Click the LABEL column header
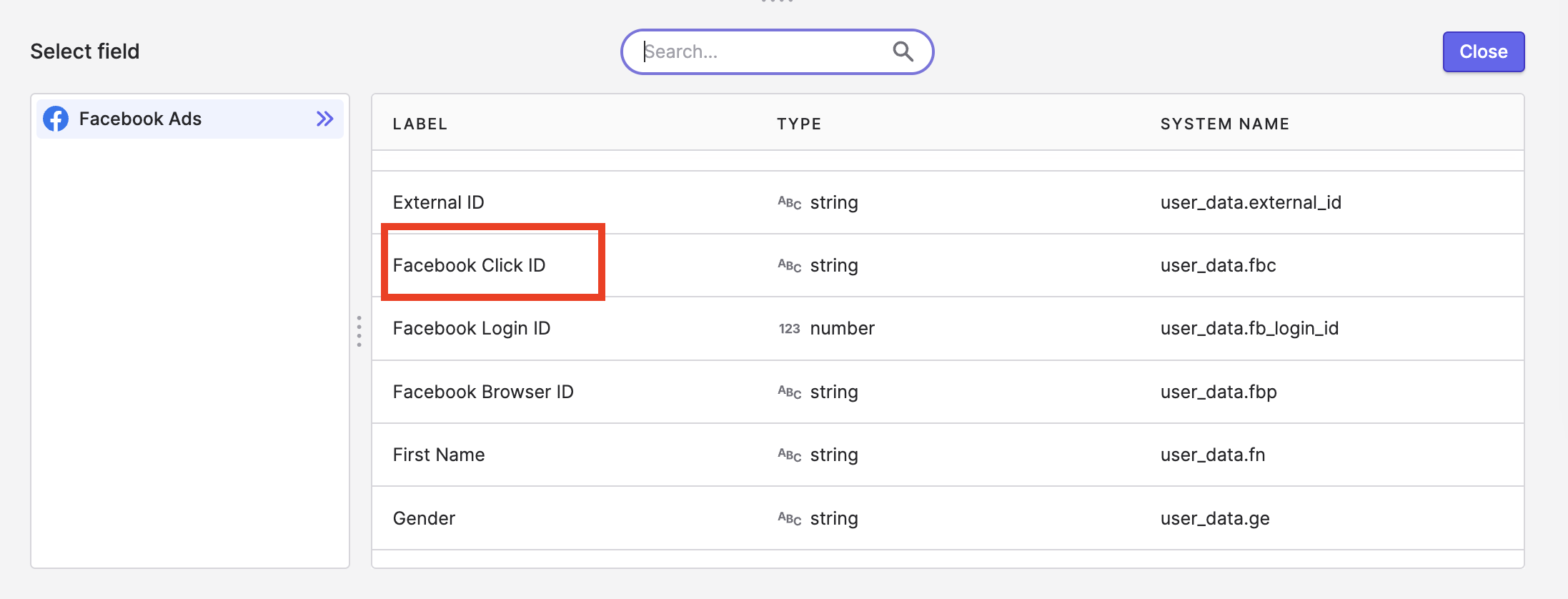The image size is (1568, 599). (420, 124)
